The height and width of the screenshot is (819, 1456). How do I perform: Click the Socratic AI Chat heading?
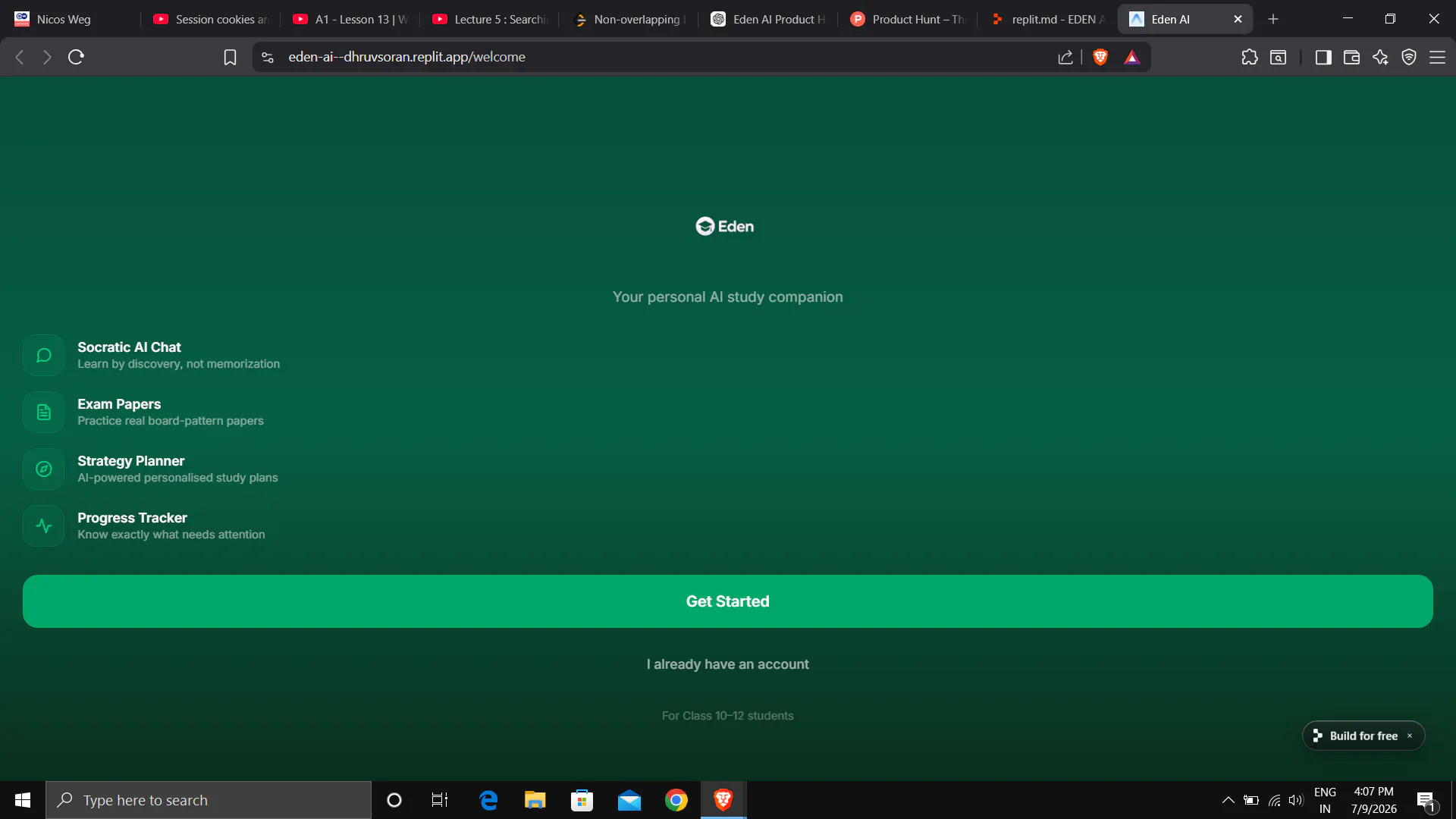[129, 347]
